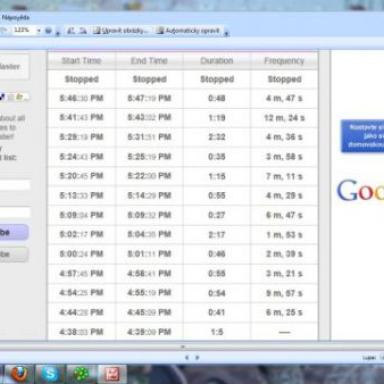Click the round icon next to zoom dropdown
This screenshot has width=384, height=384.
[48, 31]
